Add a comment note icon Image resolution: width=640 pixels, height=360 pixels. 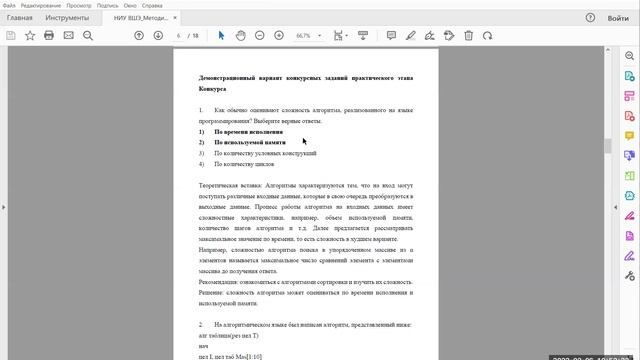[391, 36]
